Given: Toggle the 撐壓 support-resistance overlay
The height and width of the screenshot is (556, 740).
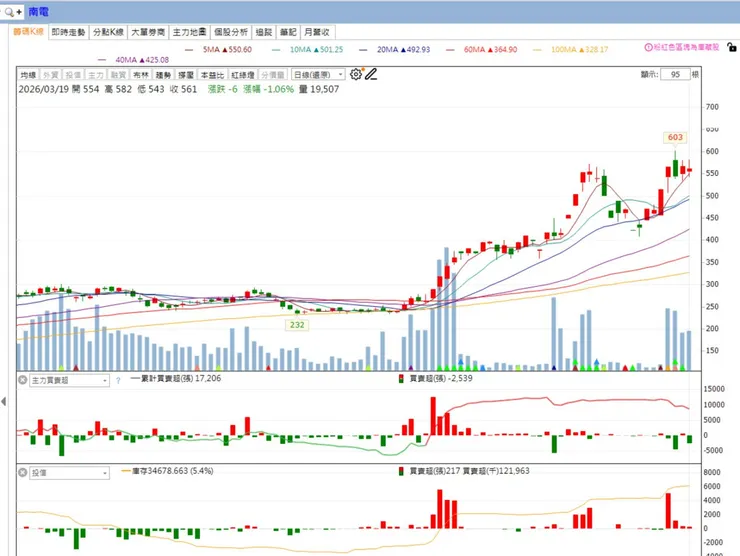Looking at the screenshot, I should 186,75.
